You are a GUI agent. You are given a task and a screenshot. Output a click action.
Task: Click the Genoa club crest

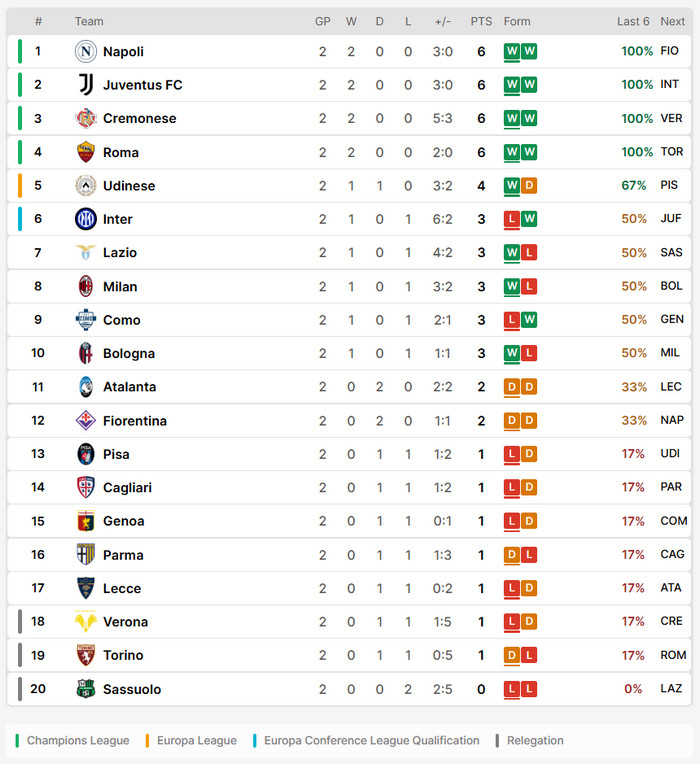coord(86,521)
